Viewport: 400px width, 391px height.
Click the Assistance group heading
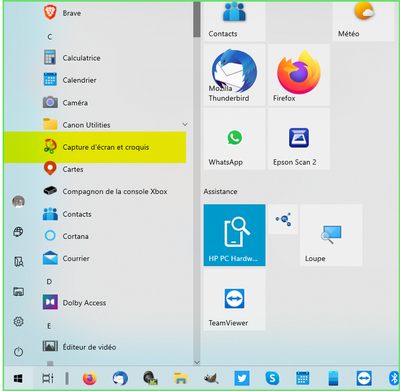tap(220, 192)
